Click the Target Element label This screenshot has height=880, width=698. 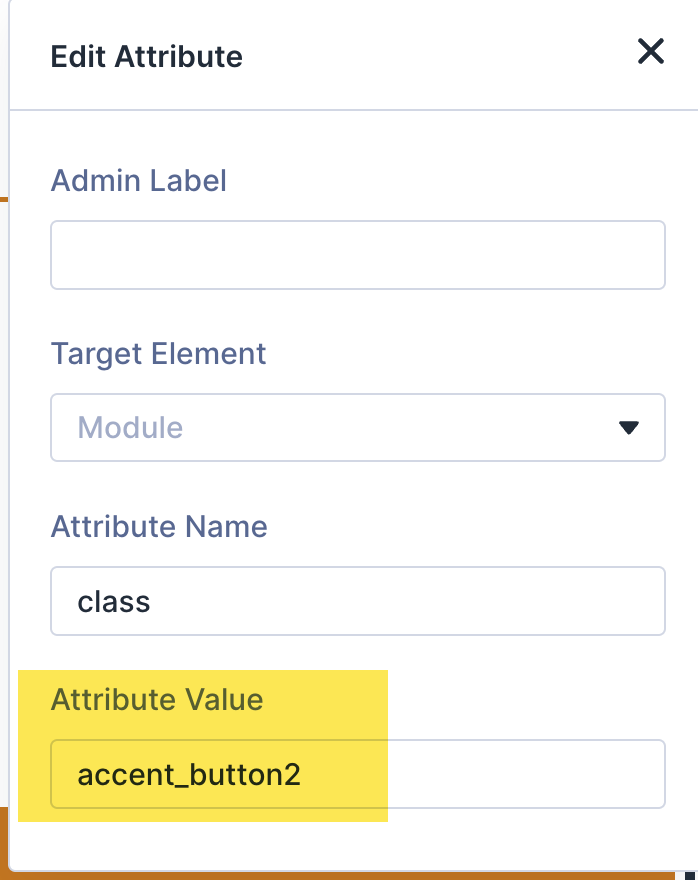(x=158, y=354)
